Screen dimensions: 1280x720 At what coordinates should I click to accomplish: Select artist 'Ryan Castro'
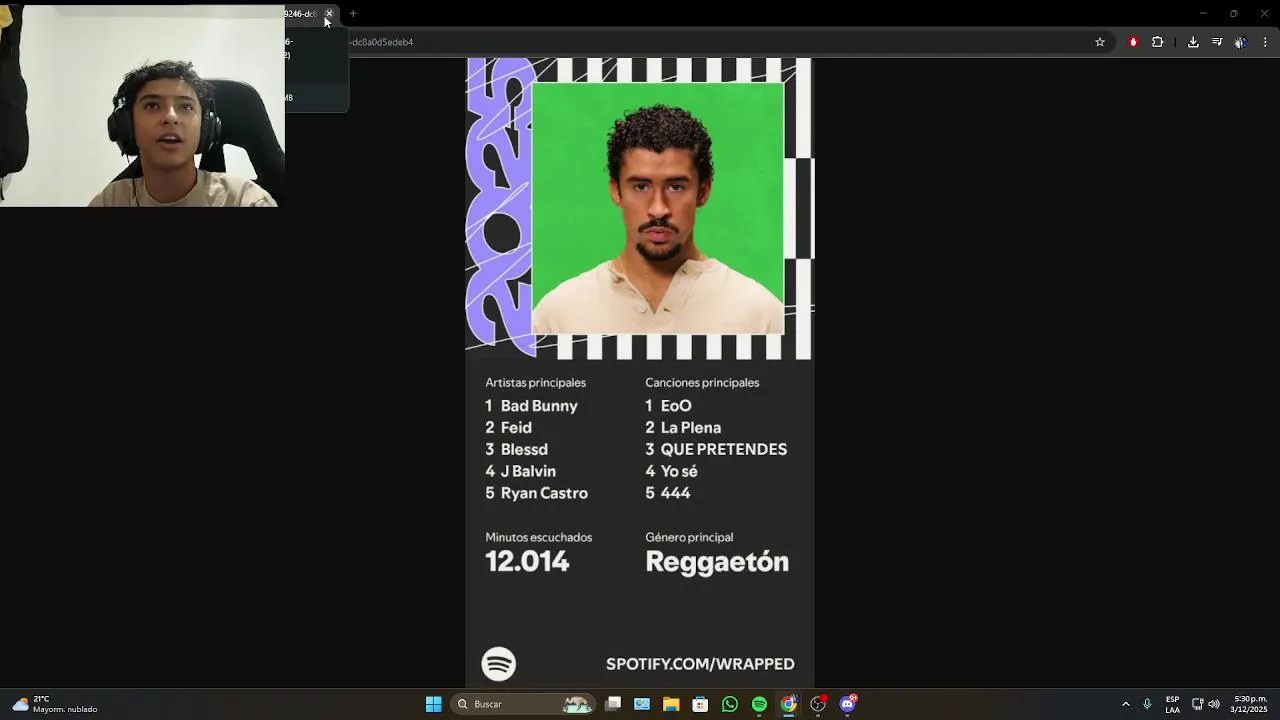[544, 494]
